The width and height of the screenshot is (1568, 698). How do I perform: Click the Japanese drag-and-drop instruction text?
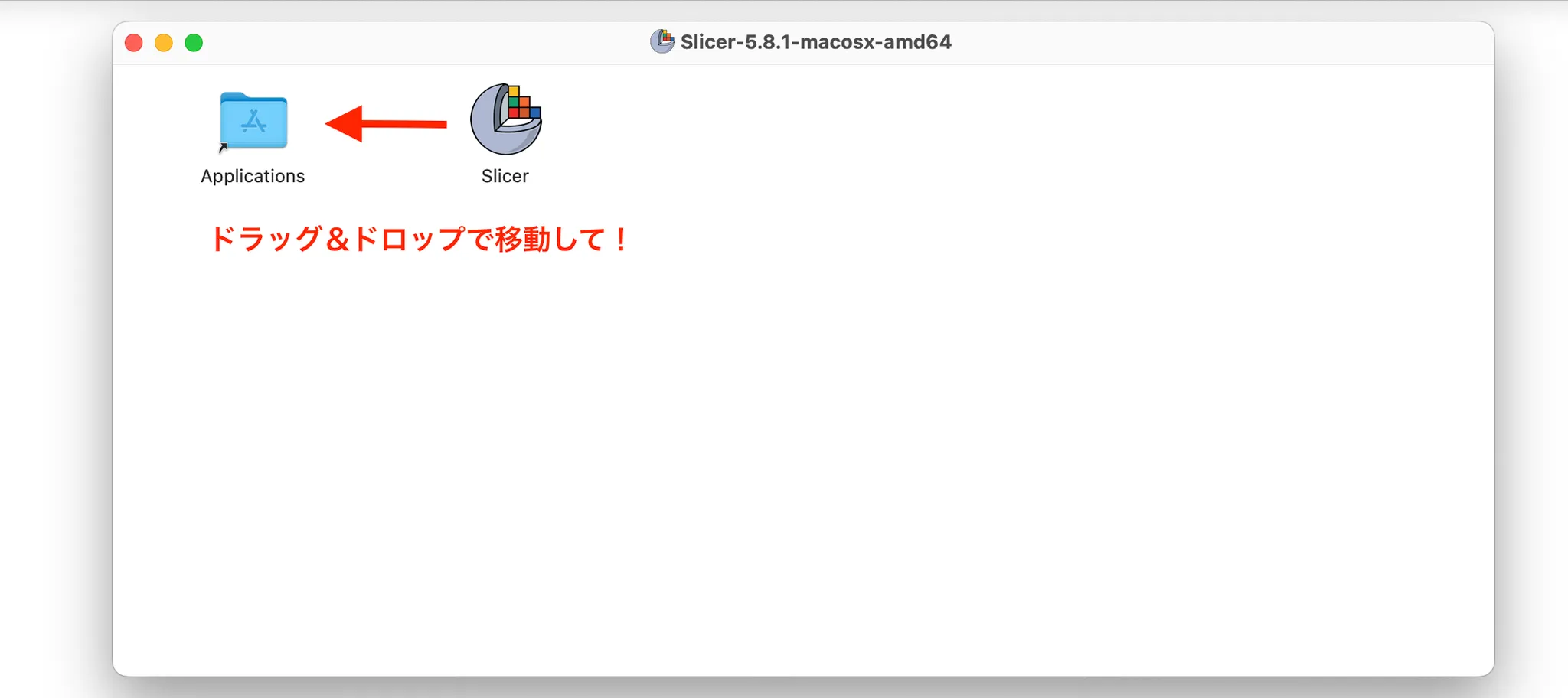click(x=420, y=240)
